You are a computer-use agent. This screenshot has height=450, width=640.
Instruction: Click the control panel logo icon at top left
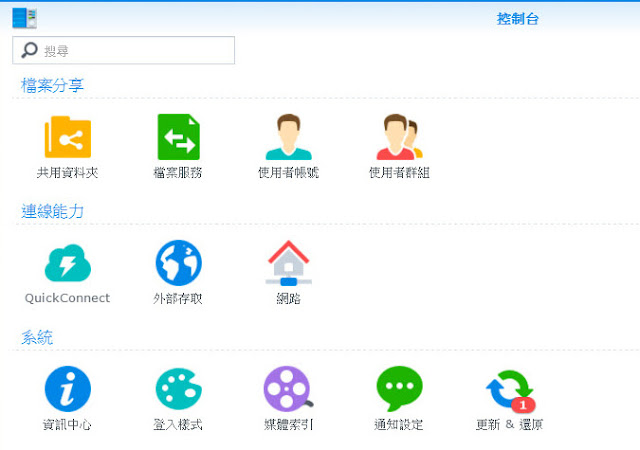(24, 18)
